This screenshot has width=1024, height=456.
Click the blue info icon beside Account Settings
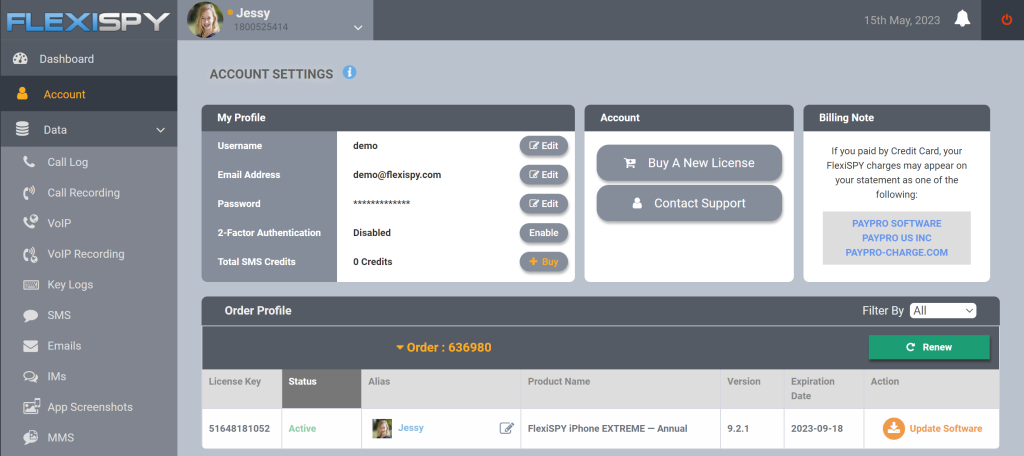click(349, 73)
